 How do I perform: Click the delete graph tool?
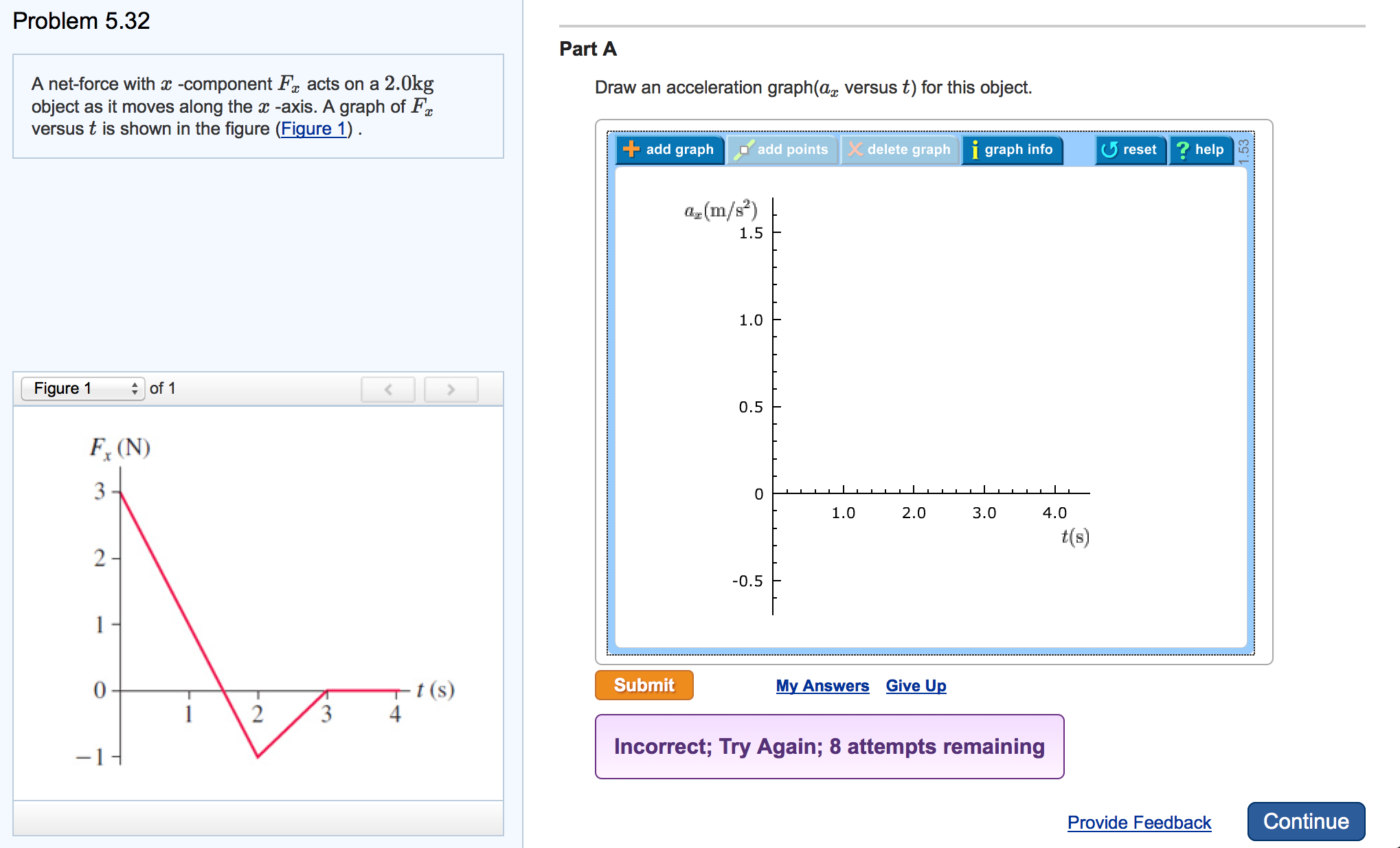coord(900,150)
